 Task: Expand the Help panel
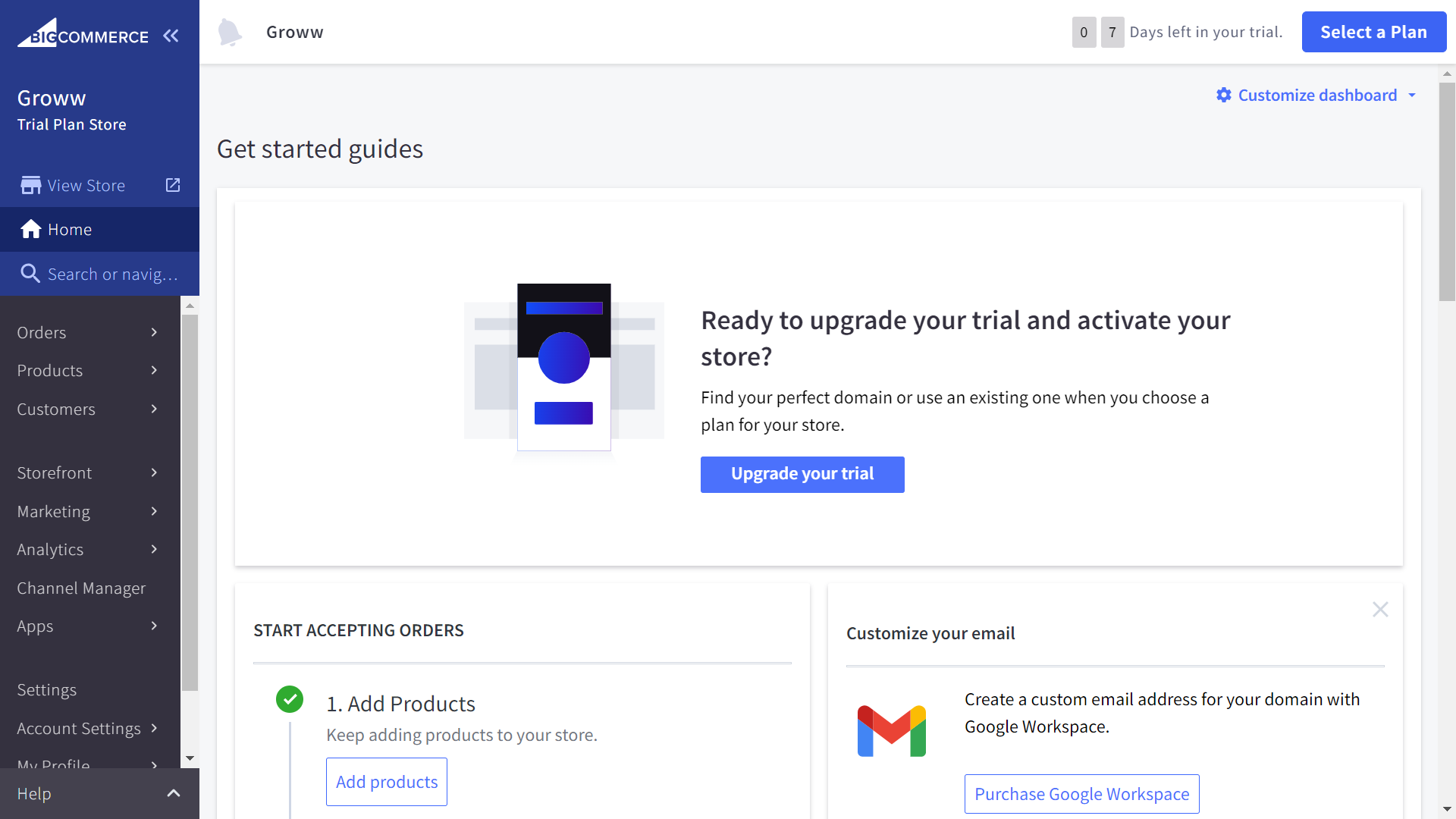(x=173, y=793)
